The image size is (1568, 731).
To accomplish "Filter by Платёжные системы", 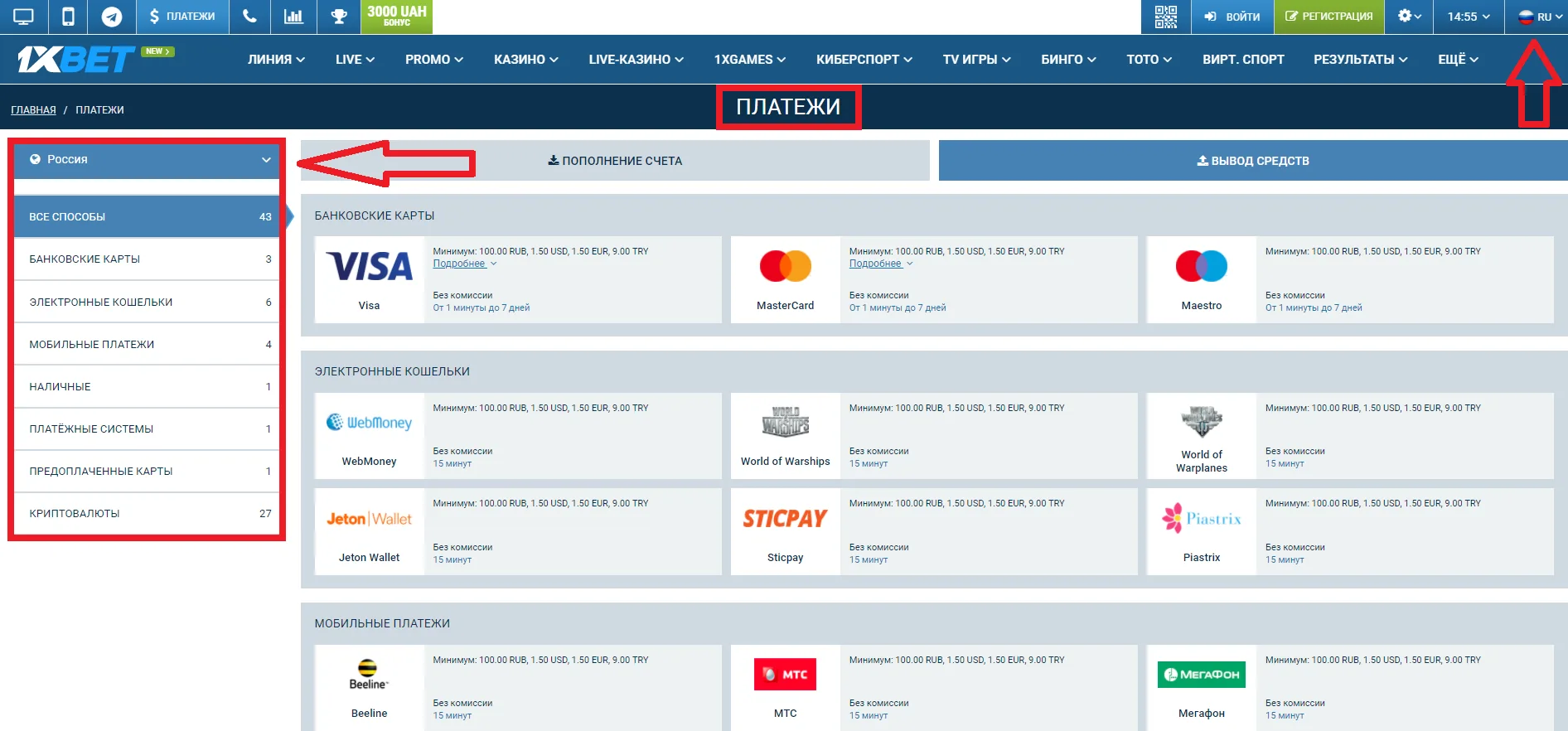I will click(147, 429).
